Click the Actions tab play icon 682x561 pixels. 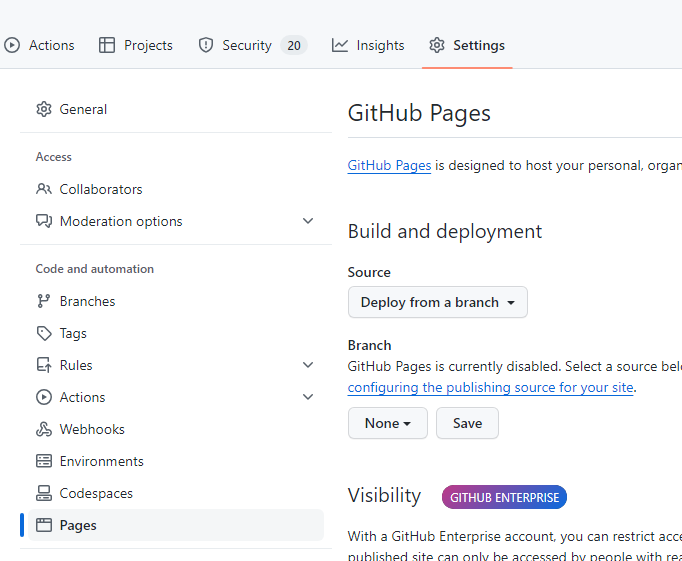click(x=12, y=45)
